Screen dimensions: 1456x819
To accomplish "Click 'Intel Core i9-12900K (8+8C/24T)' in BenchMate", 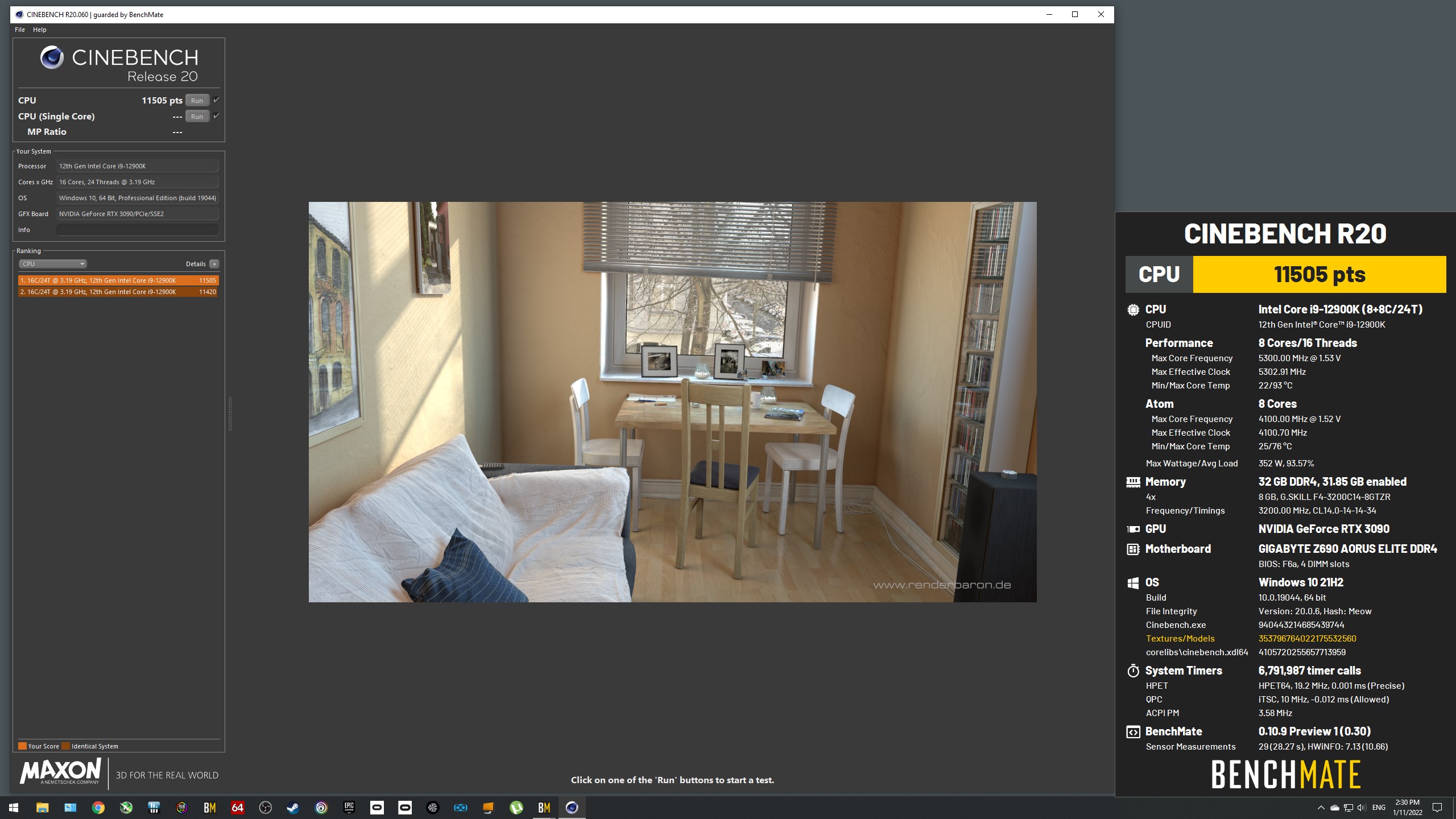I will point(1341,309).
